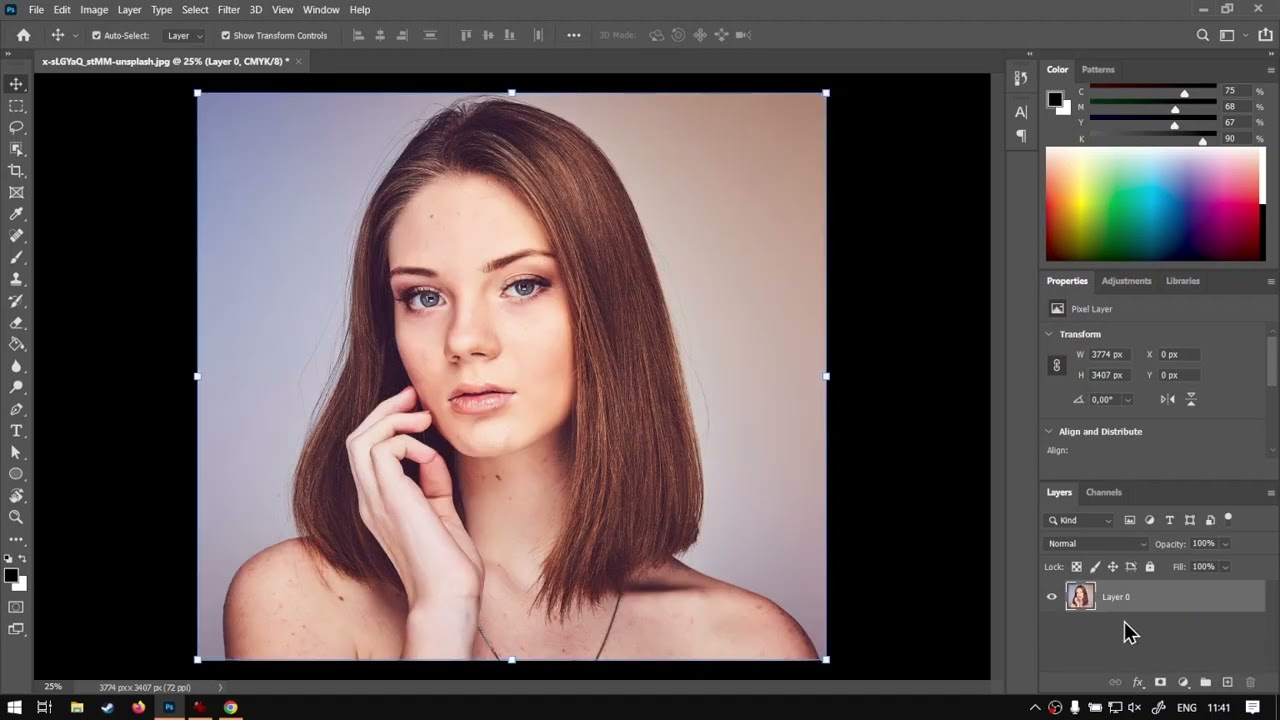Select the Lasso tool
The image size is (1280, 720).
click(16, 127)
